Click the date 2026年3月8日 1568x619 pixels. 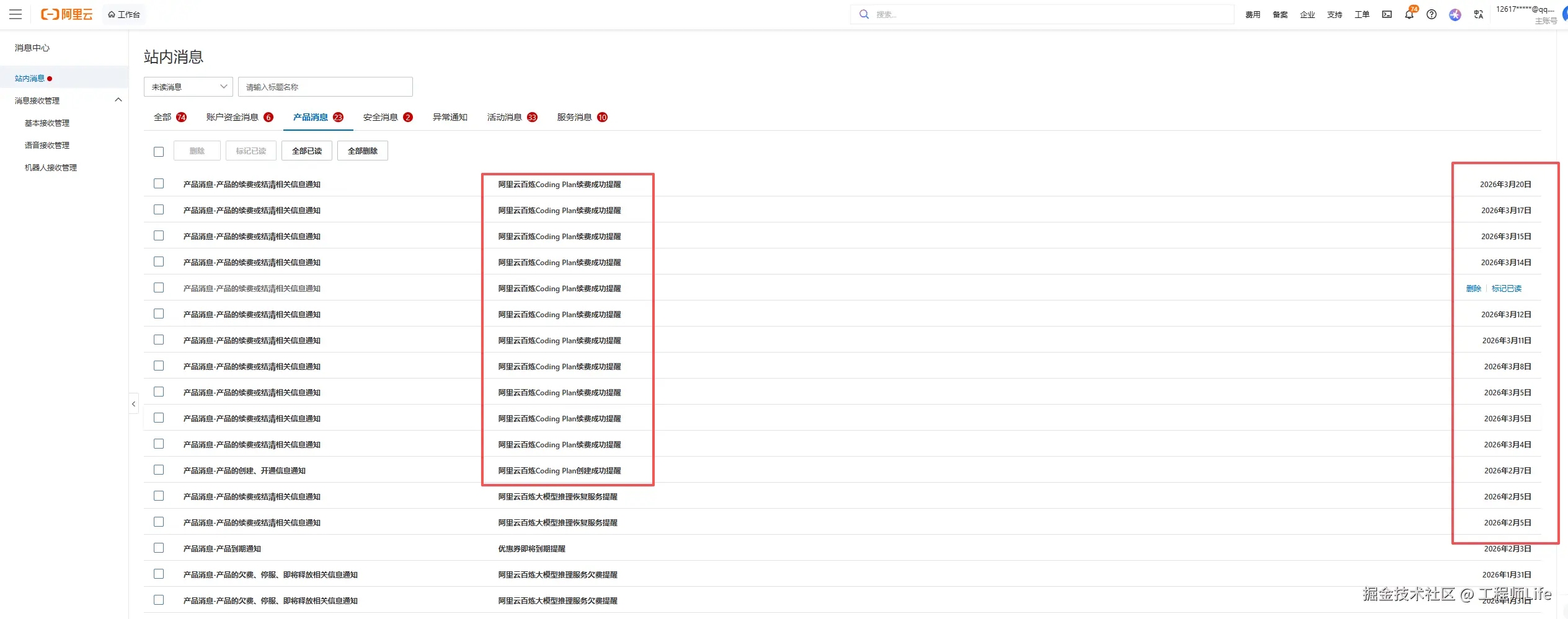1508,366
